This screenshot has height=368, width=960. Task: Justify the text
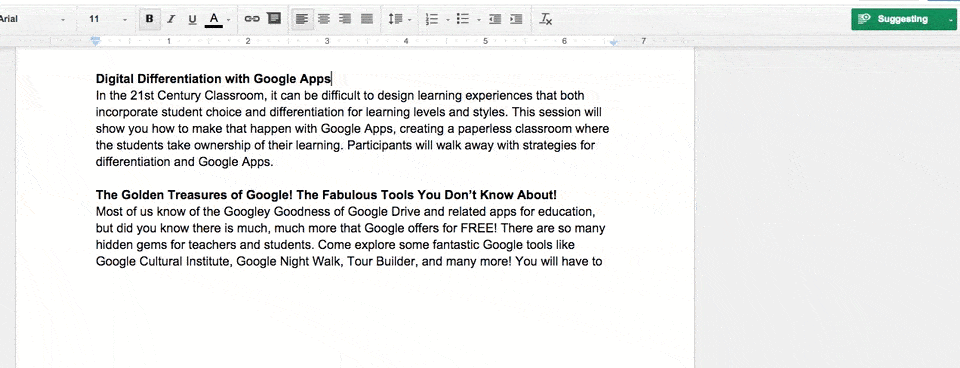click(x=367, y=19)
